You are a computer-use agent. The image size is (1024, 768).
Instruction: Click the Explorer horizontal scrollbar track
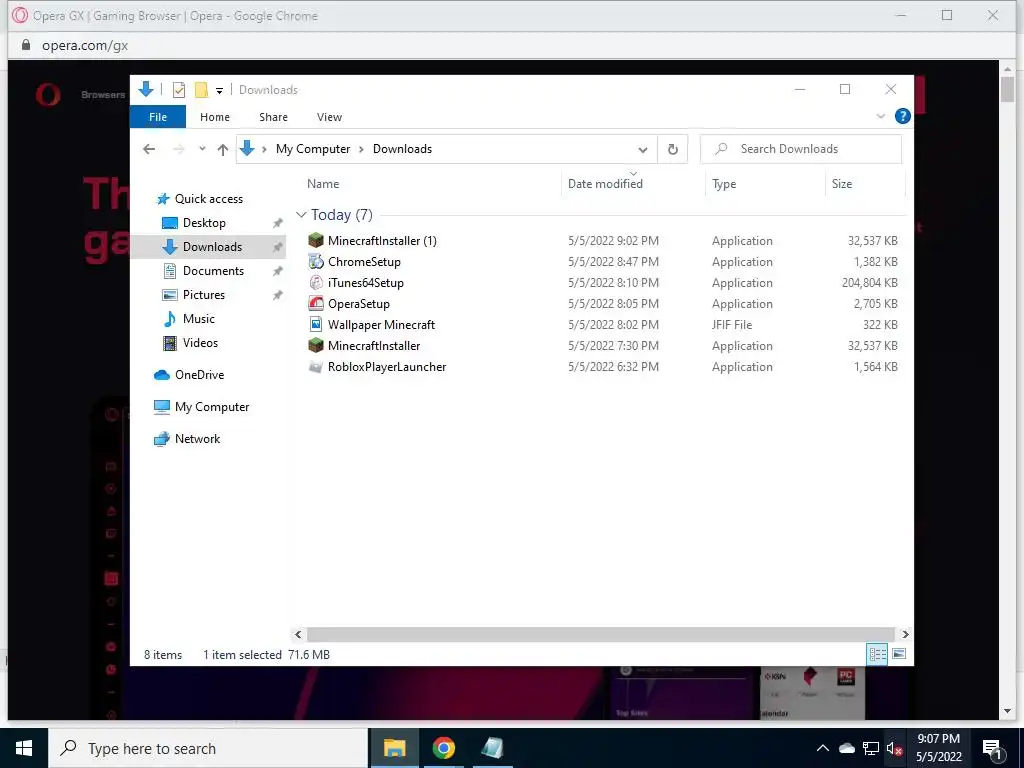click(600, 634)
